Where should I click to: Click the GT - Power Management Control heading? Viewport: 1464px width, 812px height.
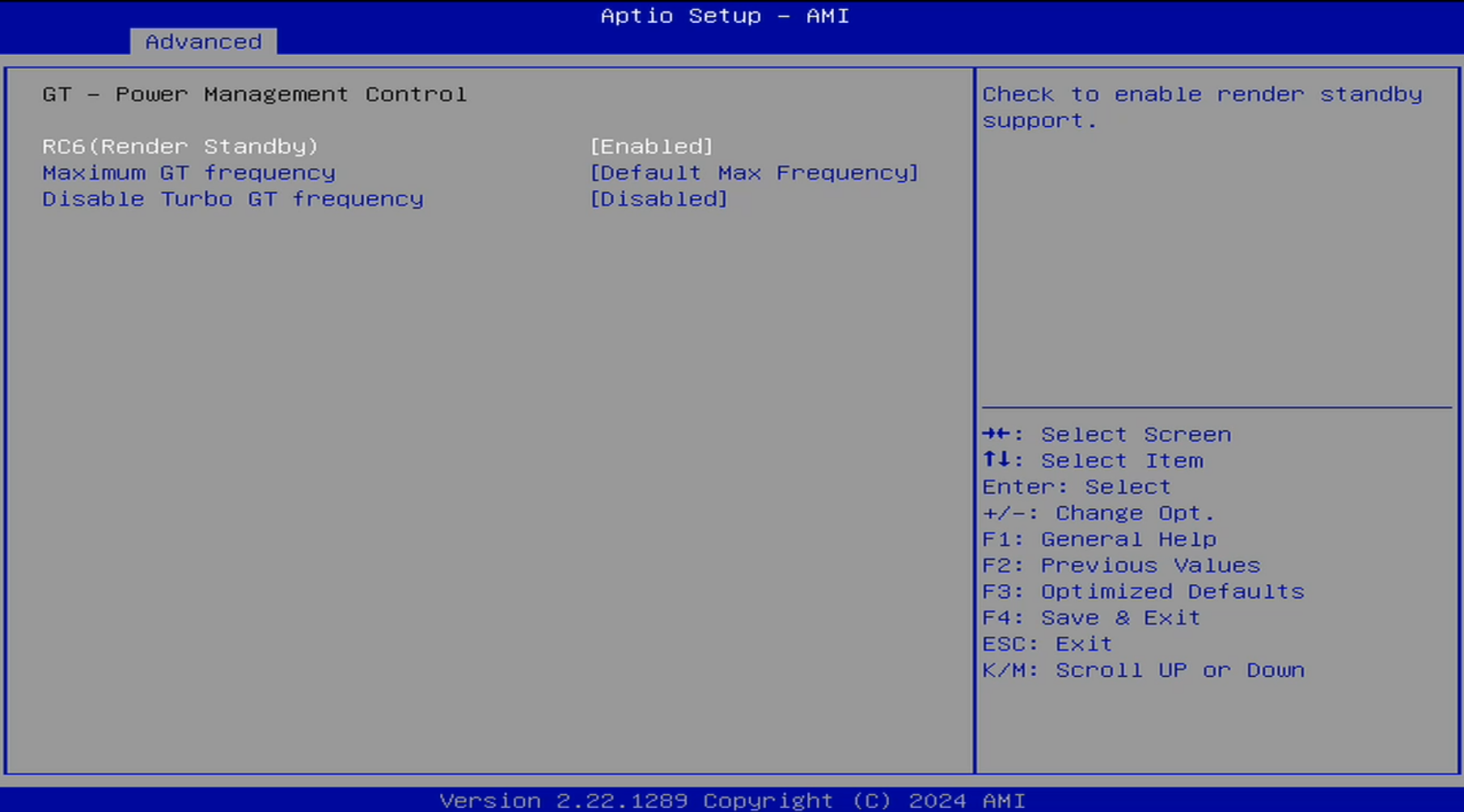pos(254,95)
